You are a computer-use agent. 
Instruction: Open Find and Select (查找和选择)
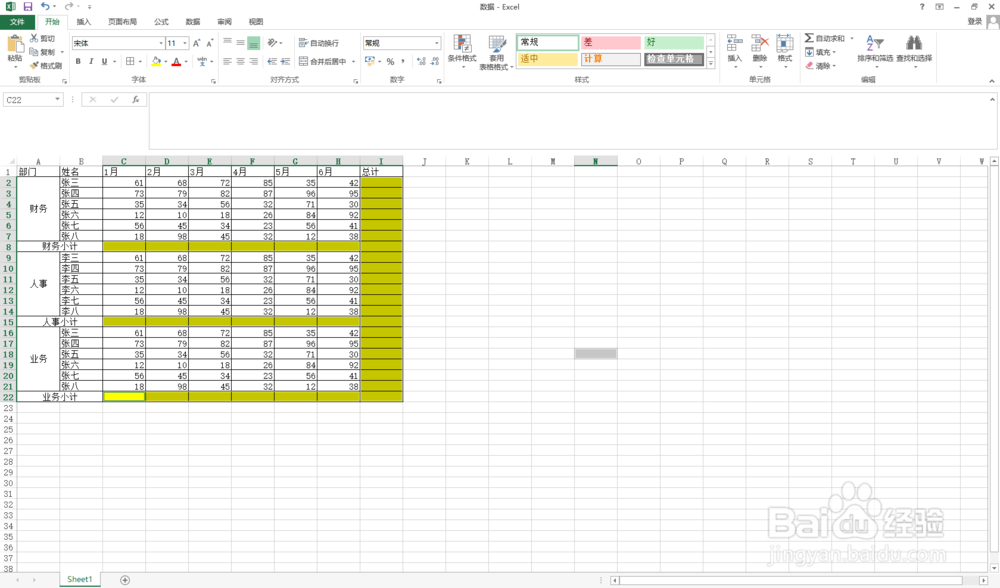click(x=914, y=50)
